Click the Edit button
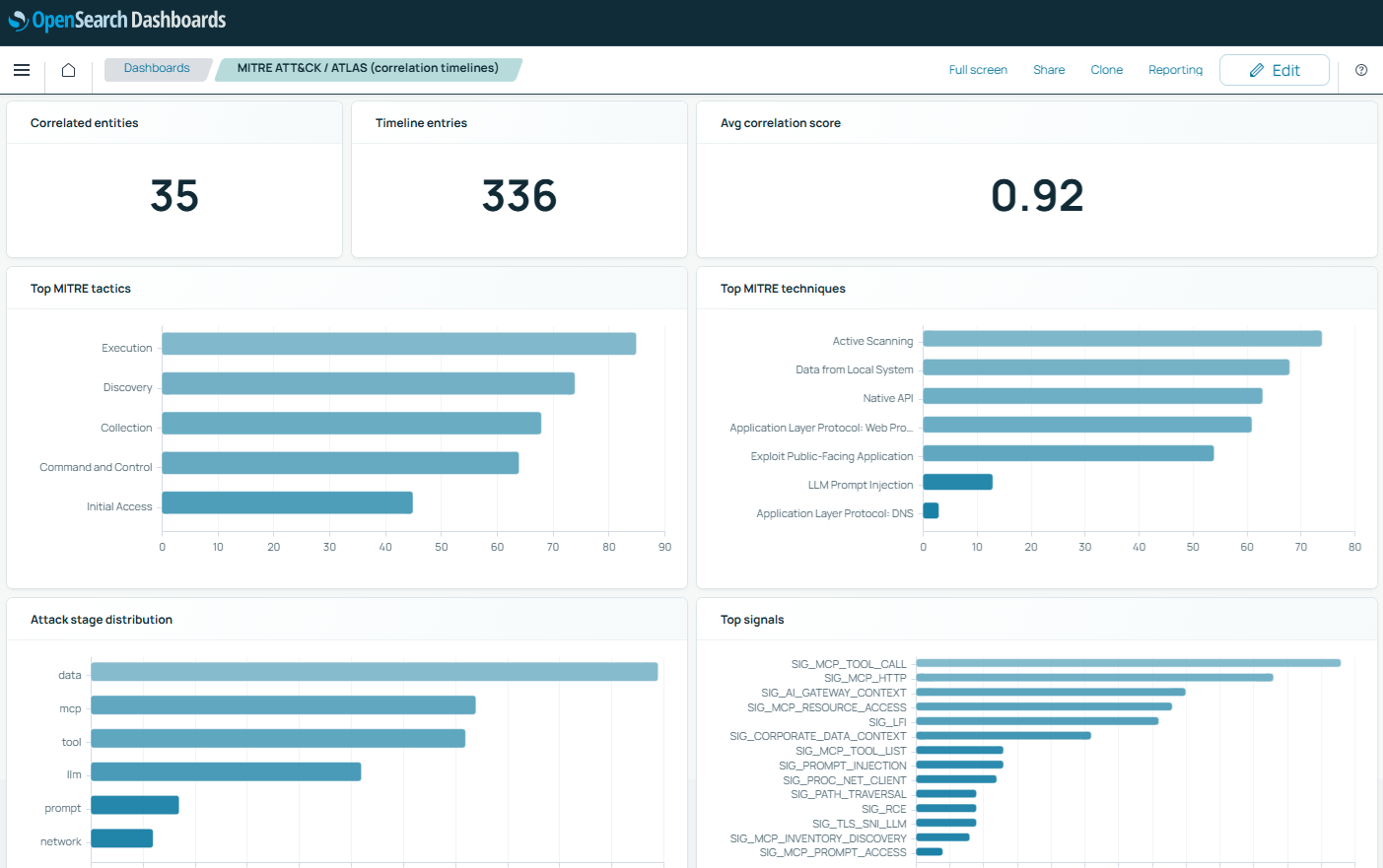The width and height of the screenshot is (1383, 868). coord(1275,70)
